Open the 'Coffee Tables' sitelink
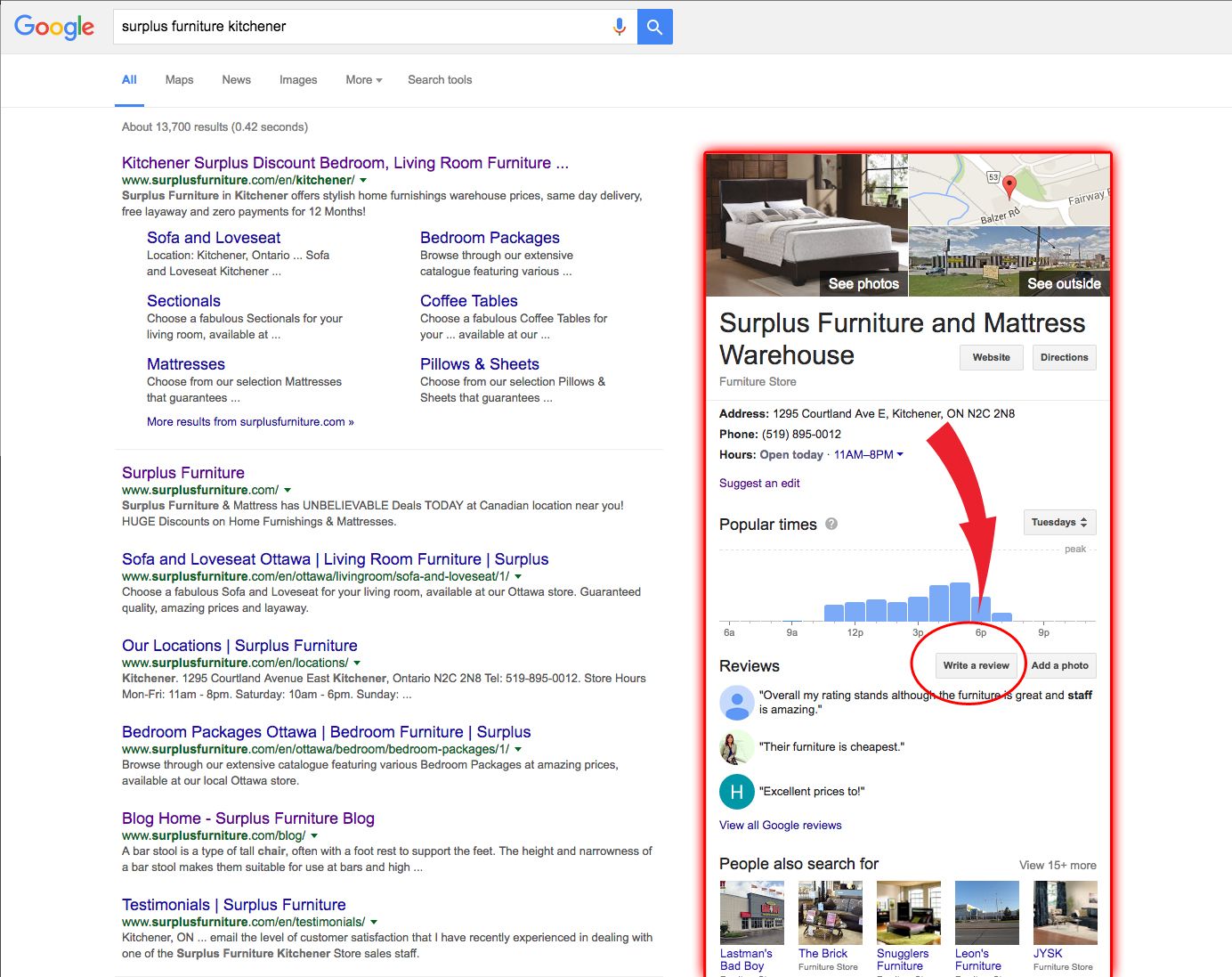Image resolution: width=1232 pixels, height=977 pixels. click(x=468, y=301)
